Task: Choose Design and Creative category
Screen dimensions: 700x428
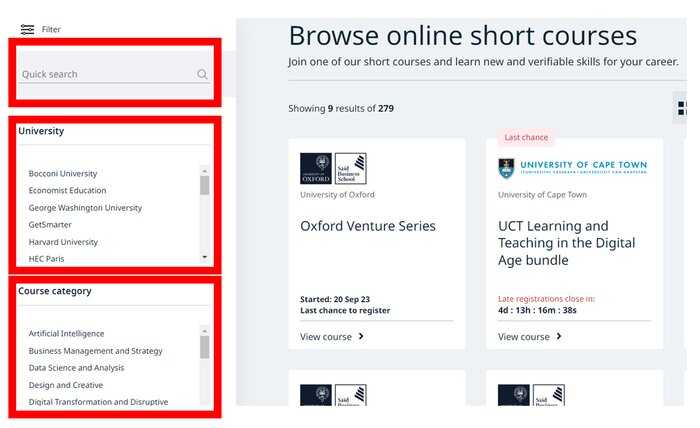Action: click(66, 385)
